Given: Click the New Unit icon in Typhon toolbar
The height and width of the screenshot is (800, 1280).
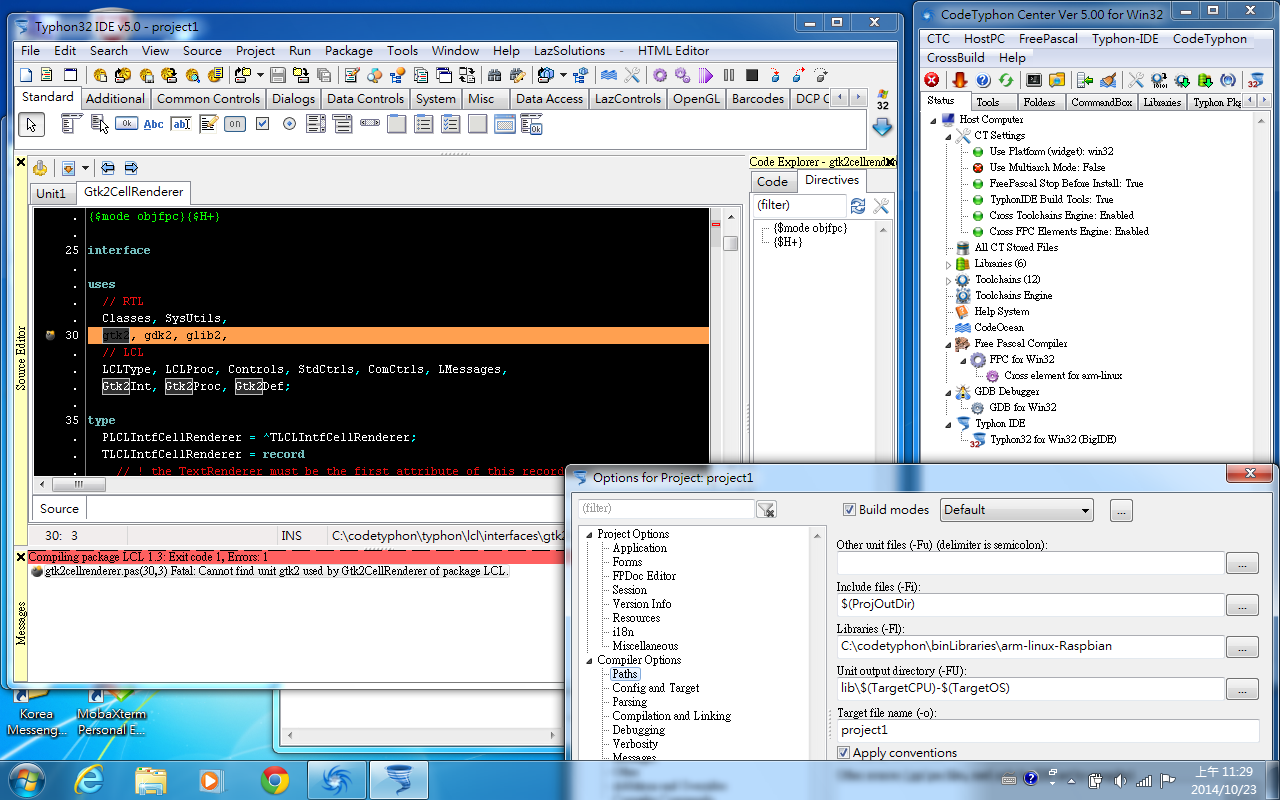Looking at the screenshot, I should point(26,75).
